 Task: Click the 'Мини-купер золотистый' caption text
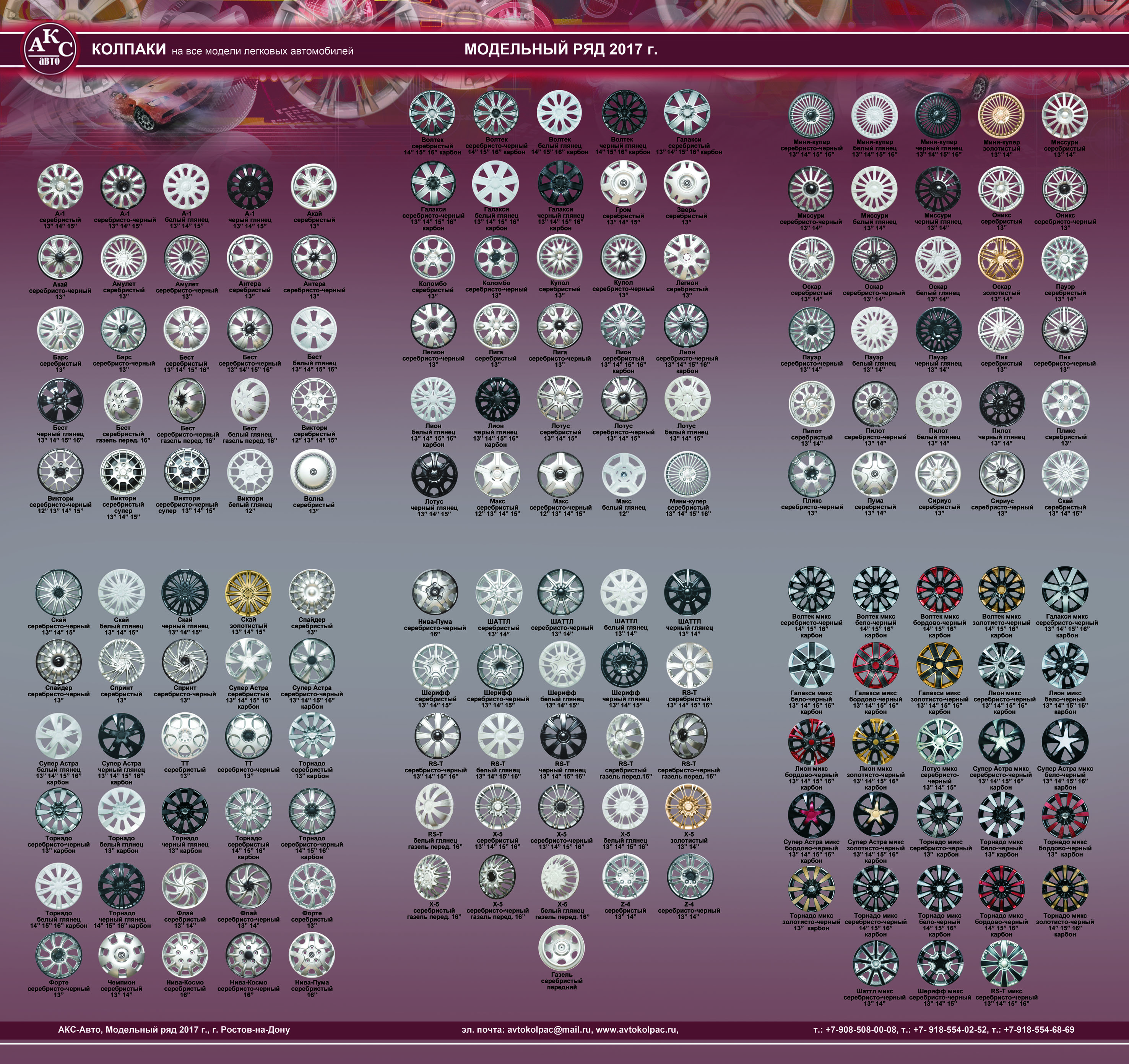1001,148
